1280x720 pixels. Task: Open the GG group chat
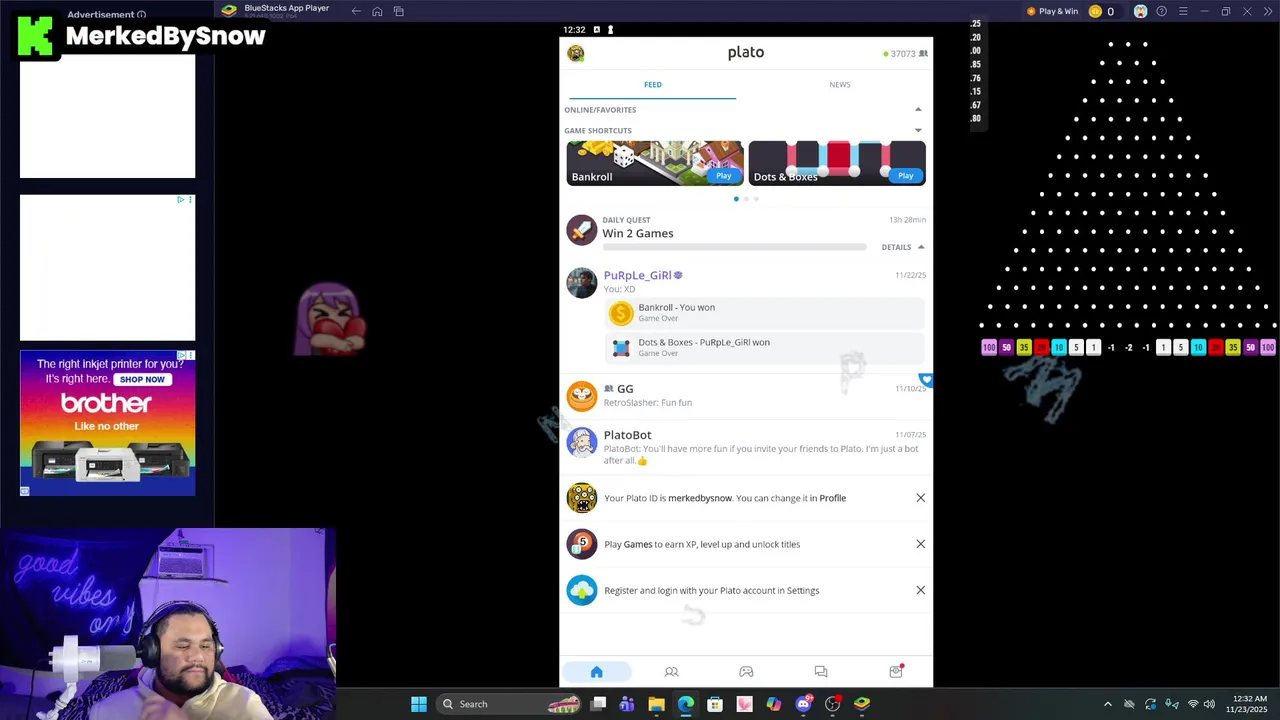746,396
